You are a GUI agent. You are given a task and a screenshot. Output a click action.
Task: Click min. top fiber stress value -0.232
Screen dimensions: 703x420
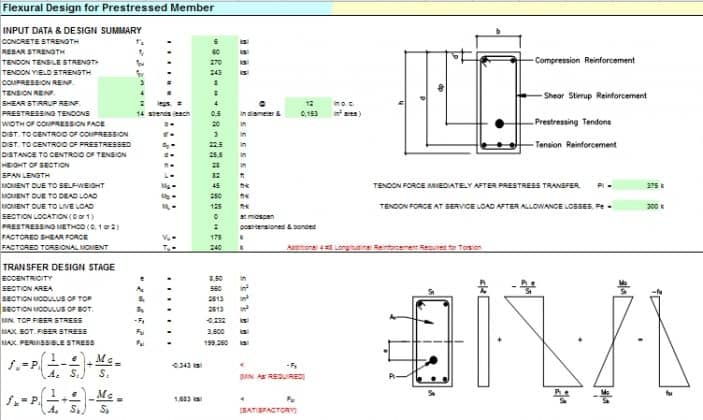tap(216, 320)
